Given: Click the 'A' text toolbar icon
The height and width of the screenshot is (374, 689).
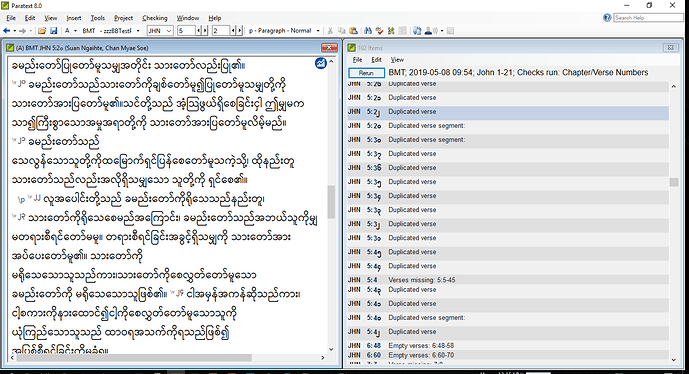Looking at the screenshot, I should (x=67, y=31).
